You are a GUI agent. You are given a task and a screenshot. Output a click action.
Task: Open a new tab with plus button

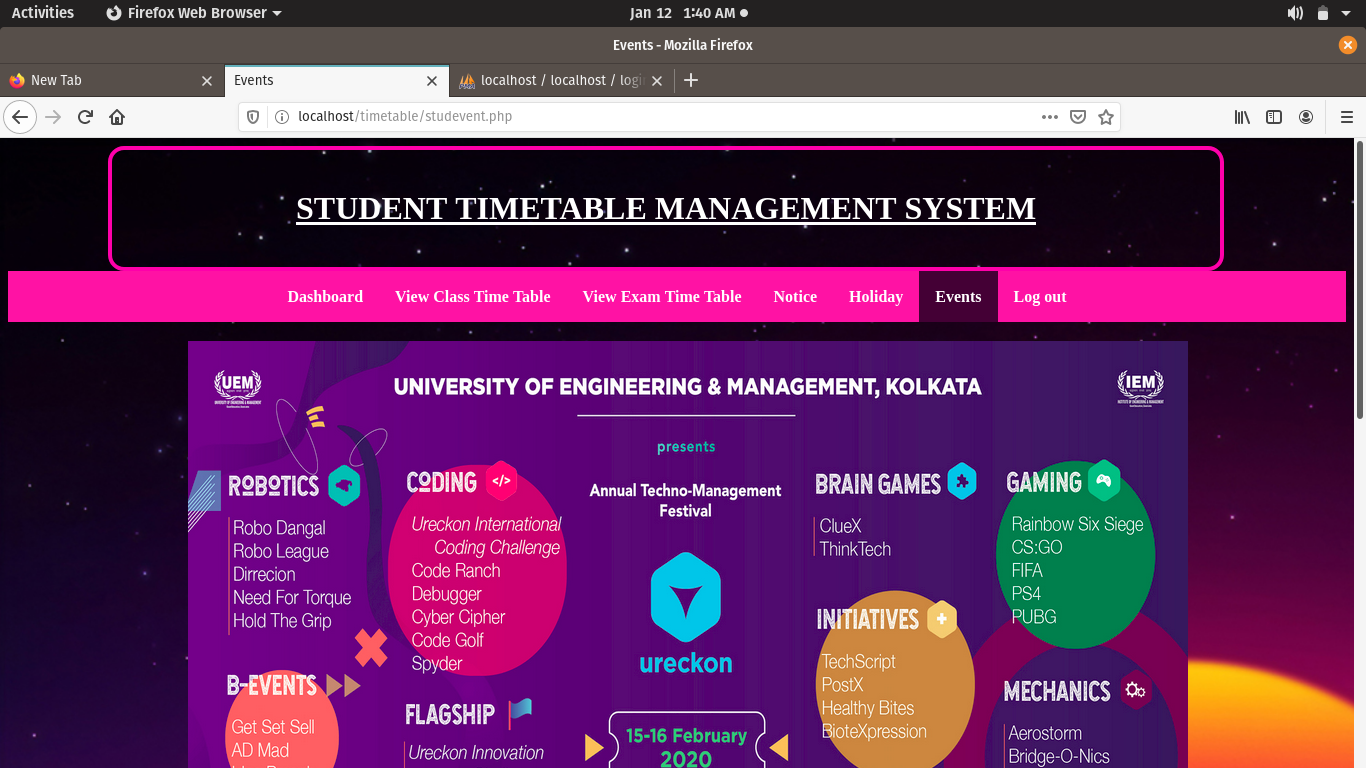(691, 80)
